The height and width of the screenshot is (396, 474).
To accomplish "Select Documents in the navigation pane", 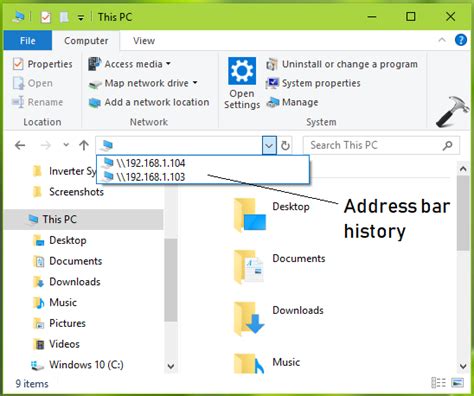I will click(68, 261).
